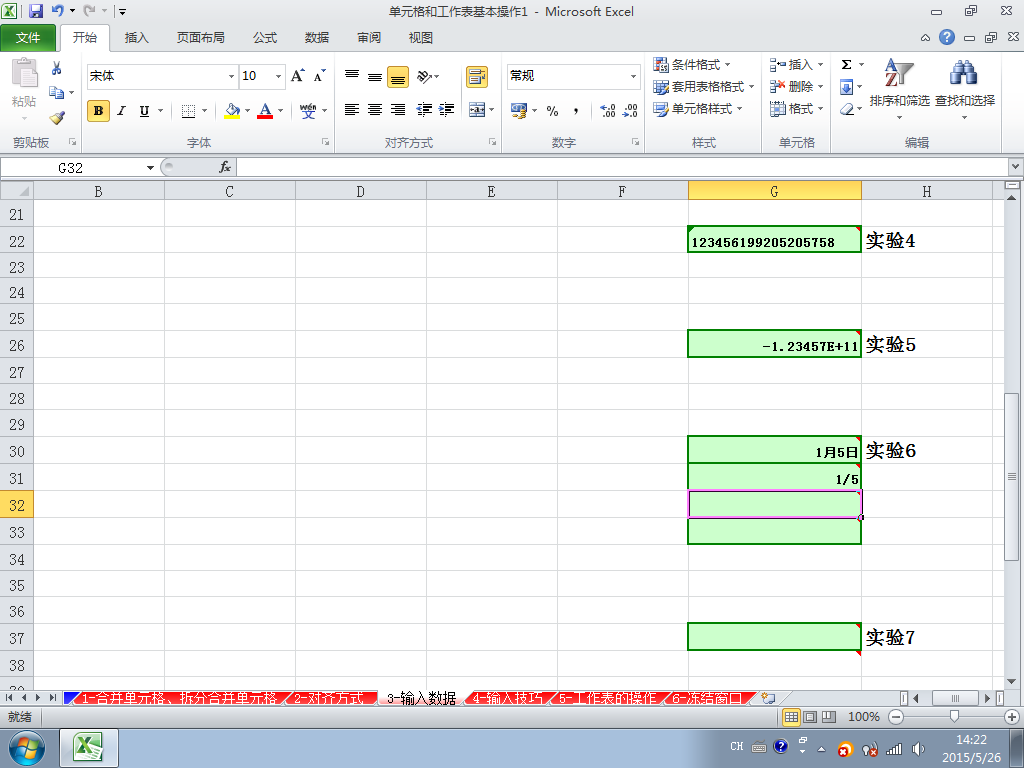The width and height of the screenshot is (1024, 768).
Task: Open the Name Box dropdown arrow
Action: pos(150,168)
